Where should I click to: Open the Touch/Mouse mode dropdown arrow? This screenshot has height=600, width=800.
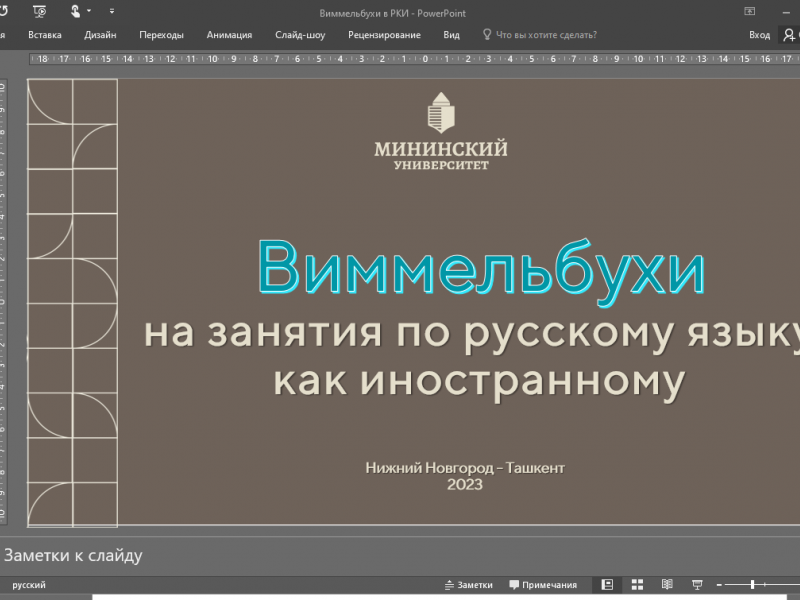89,11
